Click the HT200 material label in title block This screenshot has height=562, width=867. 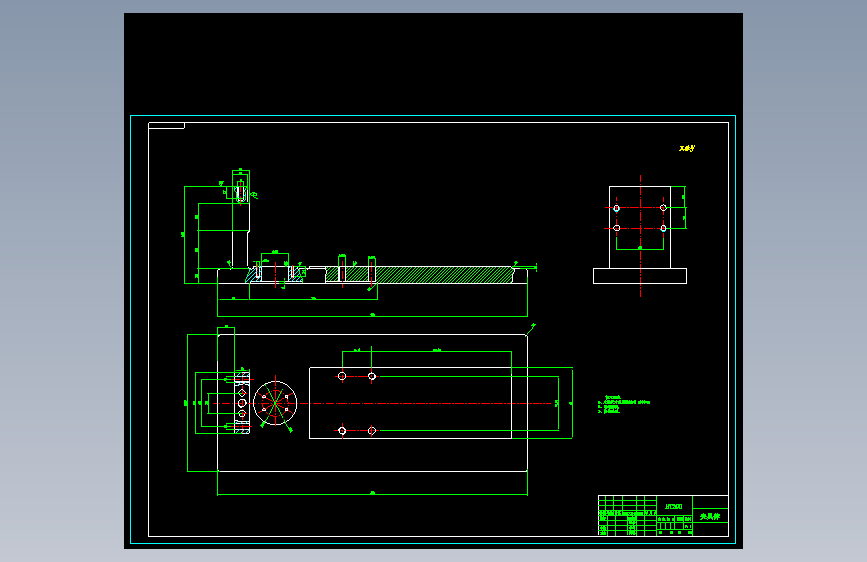point(673,506)
